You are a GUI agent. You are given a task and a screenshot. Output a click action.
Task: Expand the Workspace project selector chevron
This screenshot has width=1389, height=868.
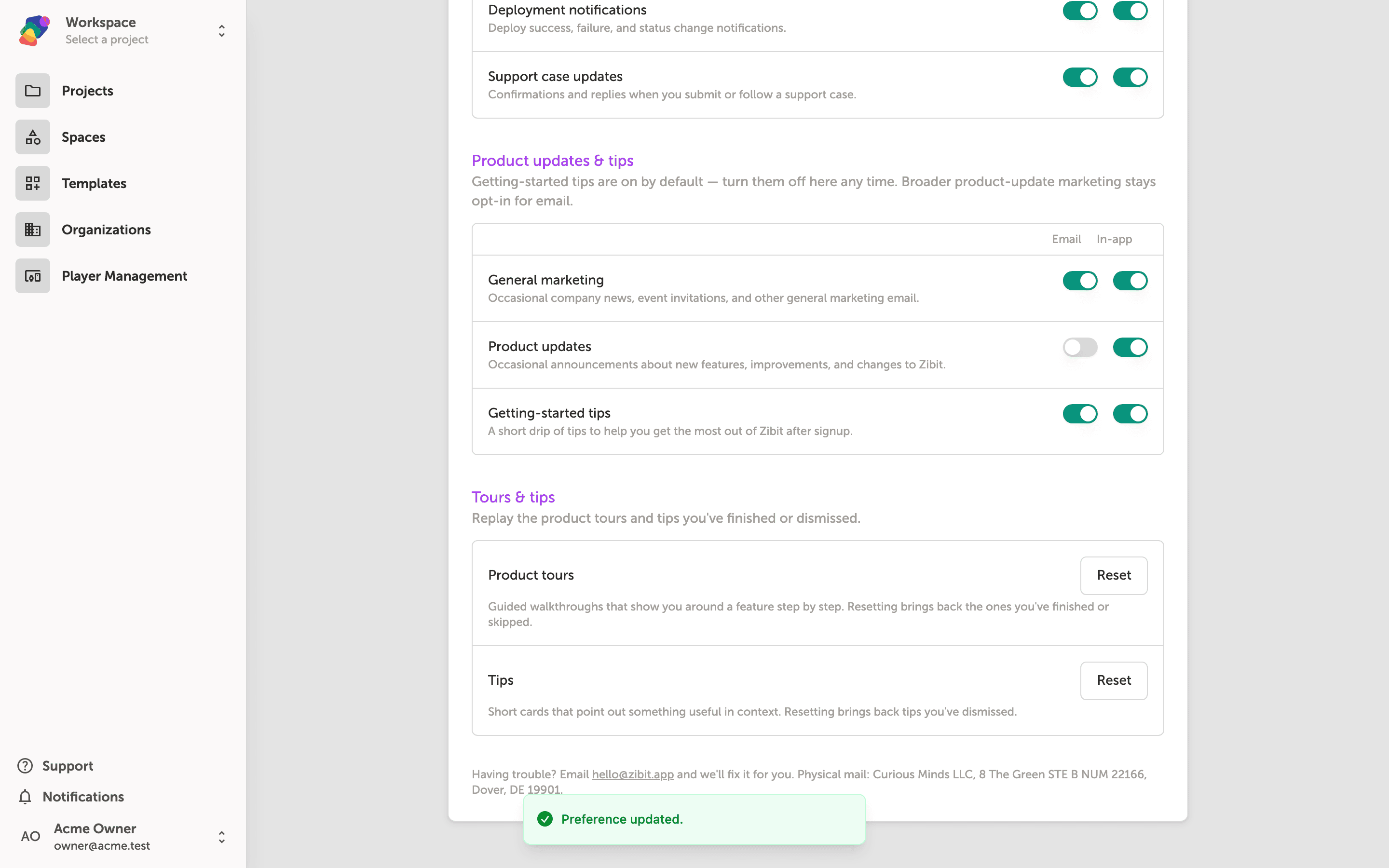click(221, 31)
